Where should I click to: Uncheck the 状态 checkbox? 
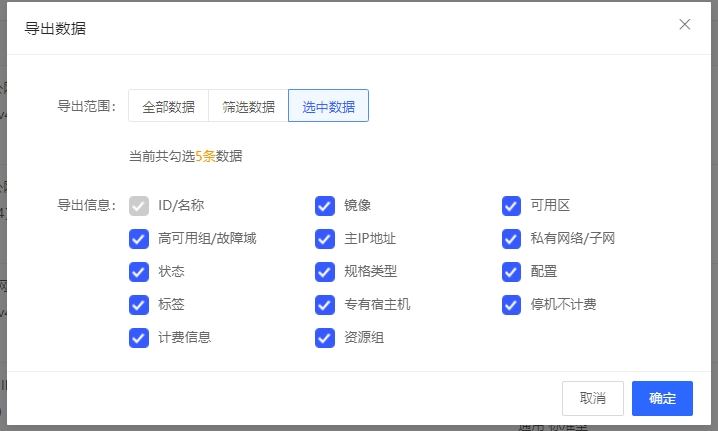[139, 272]
